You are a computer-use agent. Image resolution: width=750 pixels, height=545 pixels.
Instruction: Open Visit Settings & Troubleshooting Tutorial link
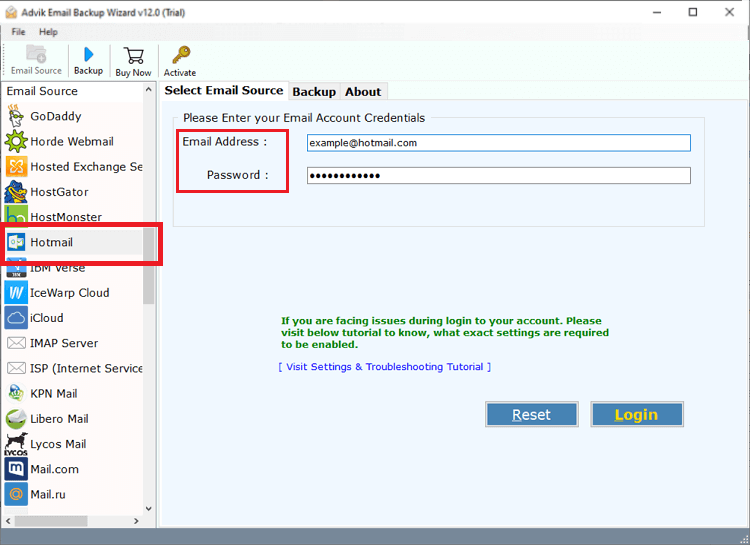384,367
